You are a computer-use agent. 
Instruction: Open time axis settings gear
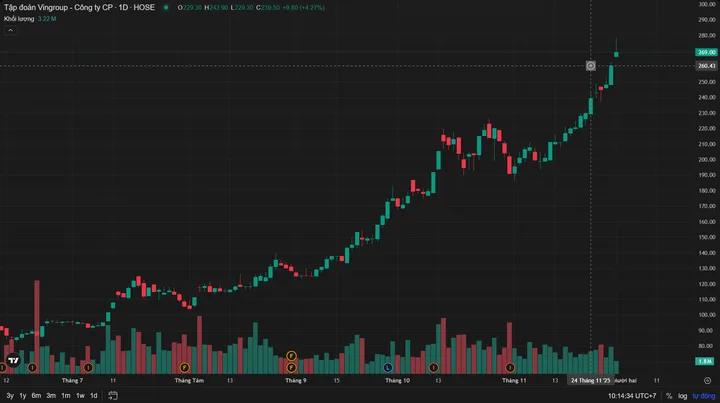pyautogui.click(x=707, y=381)
